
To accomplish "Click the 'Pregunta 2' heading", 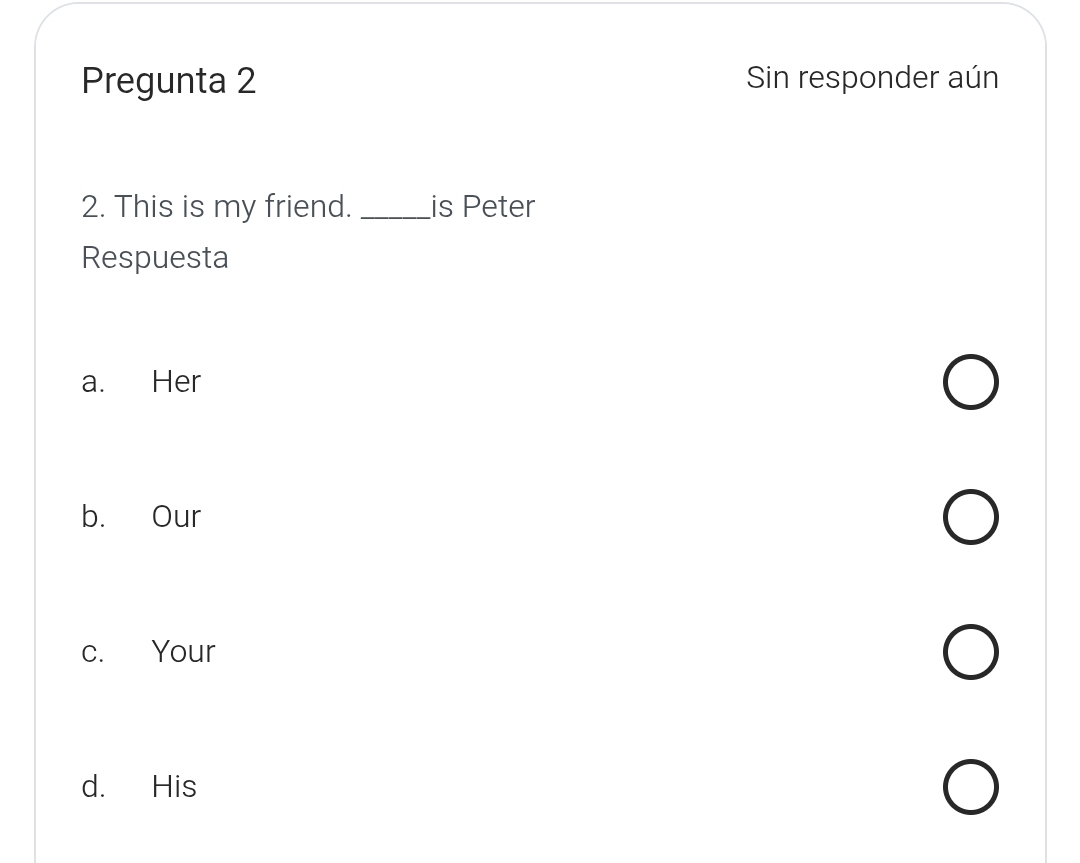I will click(169, 80).
